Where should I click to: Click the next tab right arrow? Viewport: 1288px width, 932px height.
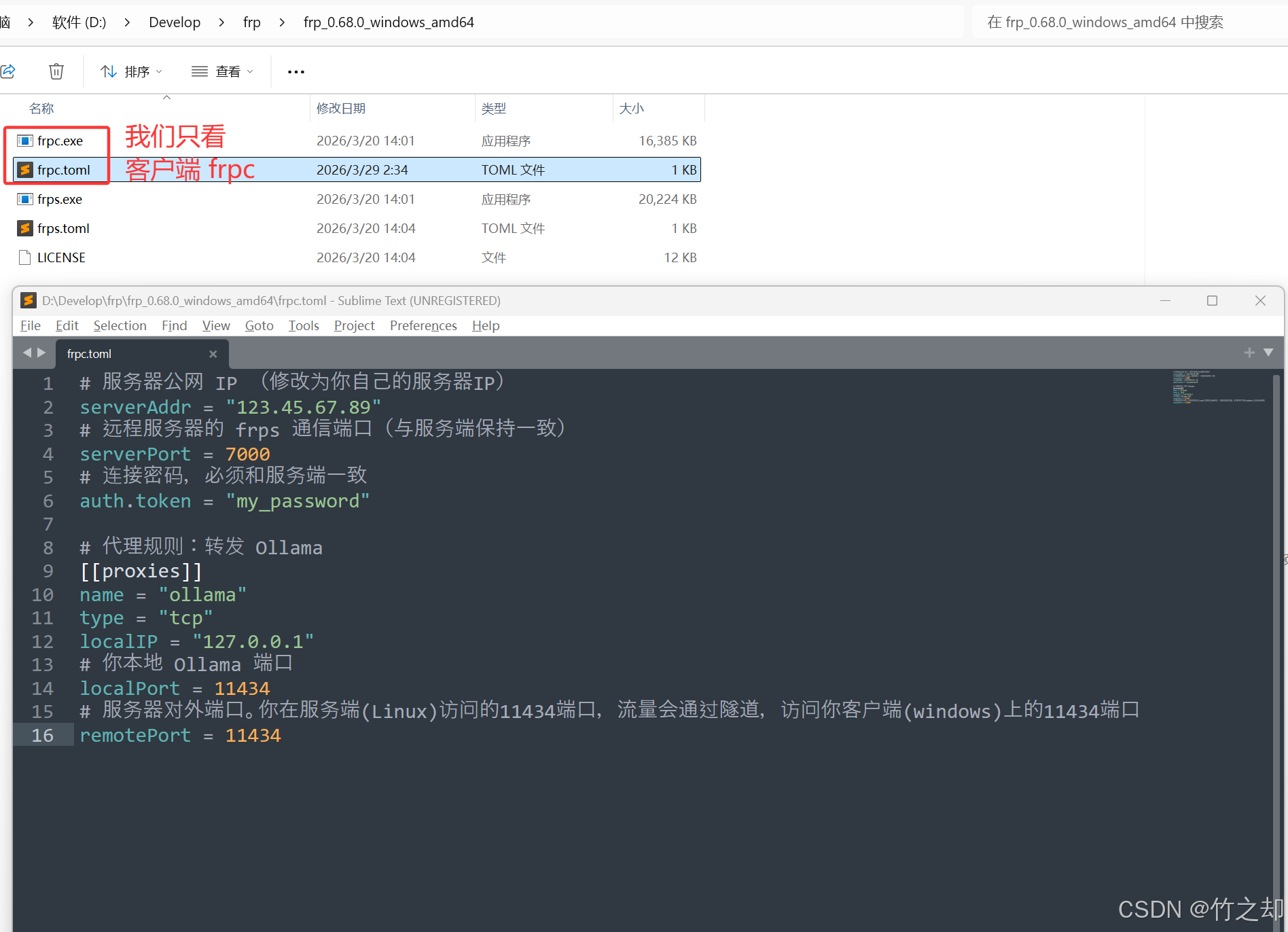(x=41, y=353)
